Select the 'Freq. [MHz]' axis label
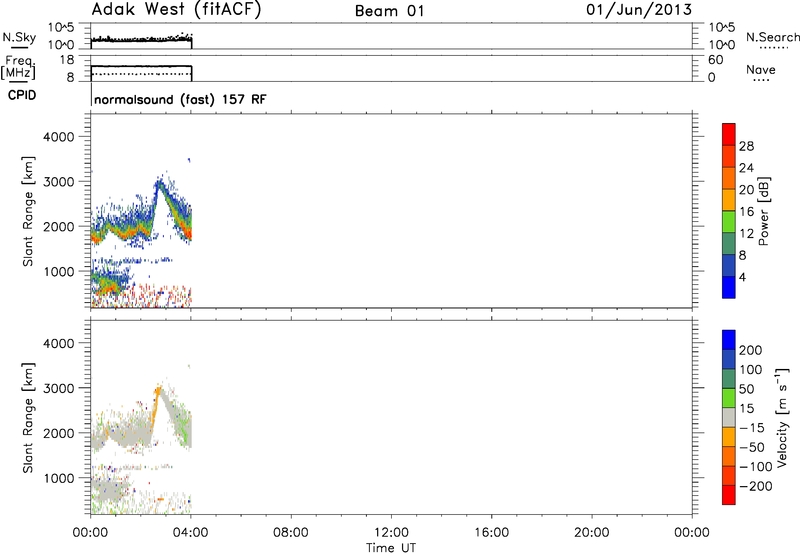800x554 pixels. [x=18, y=68]
